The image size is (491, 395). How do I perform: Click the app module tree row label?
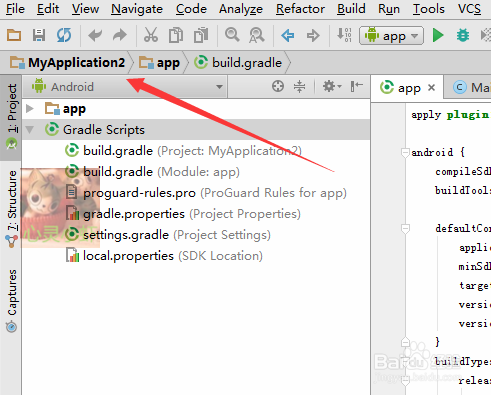tap(74, 109)
